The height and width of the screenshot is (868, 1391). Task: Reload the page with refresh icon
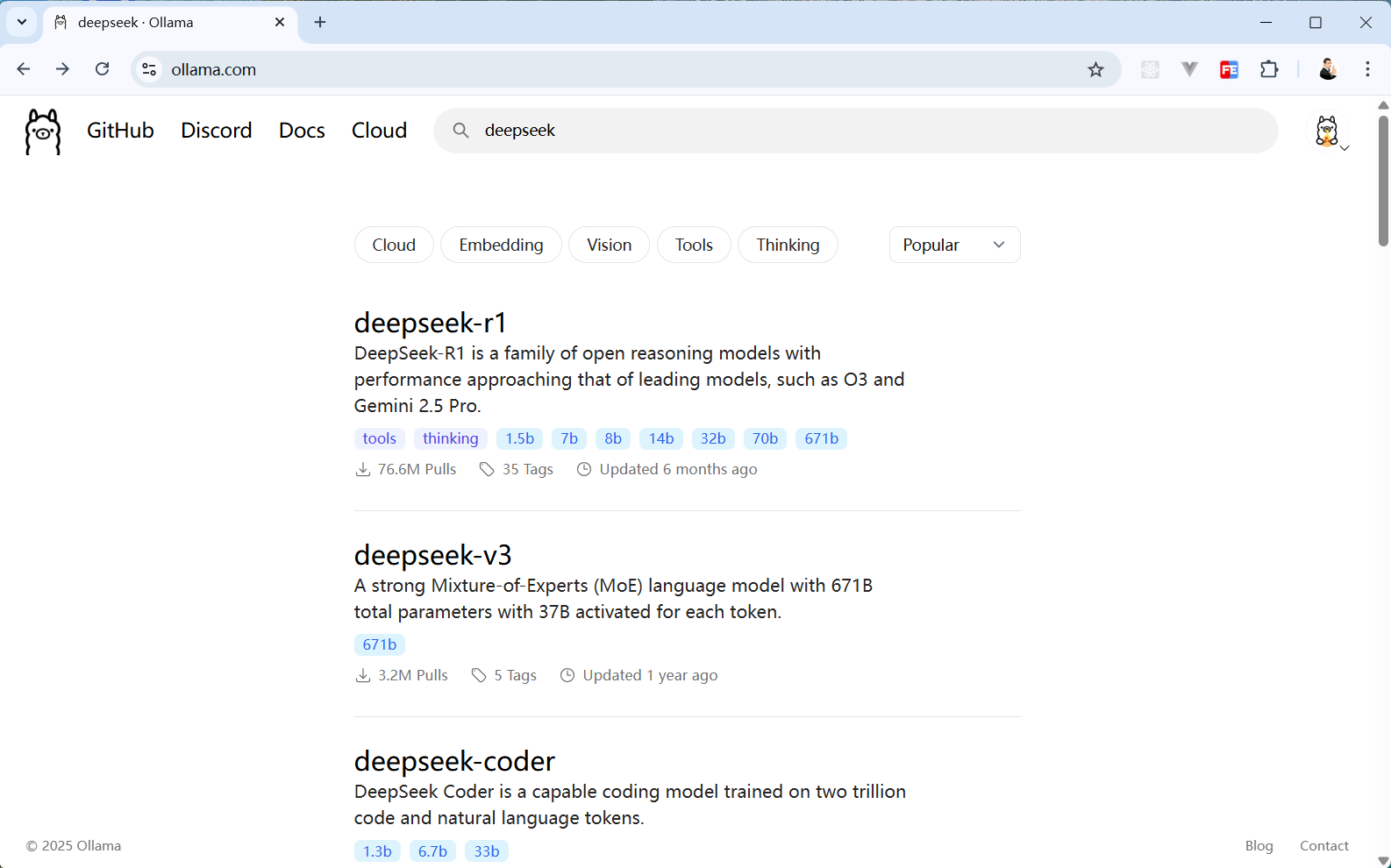pyautogui.click(x=103, y=69)
